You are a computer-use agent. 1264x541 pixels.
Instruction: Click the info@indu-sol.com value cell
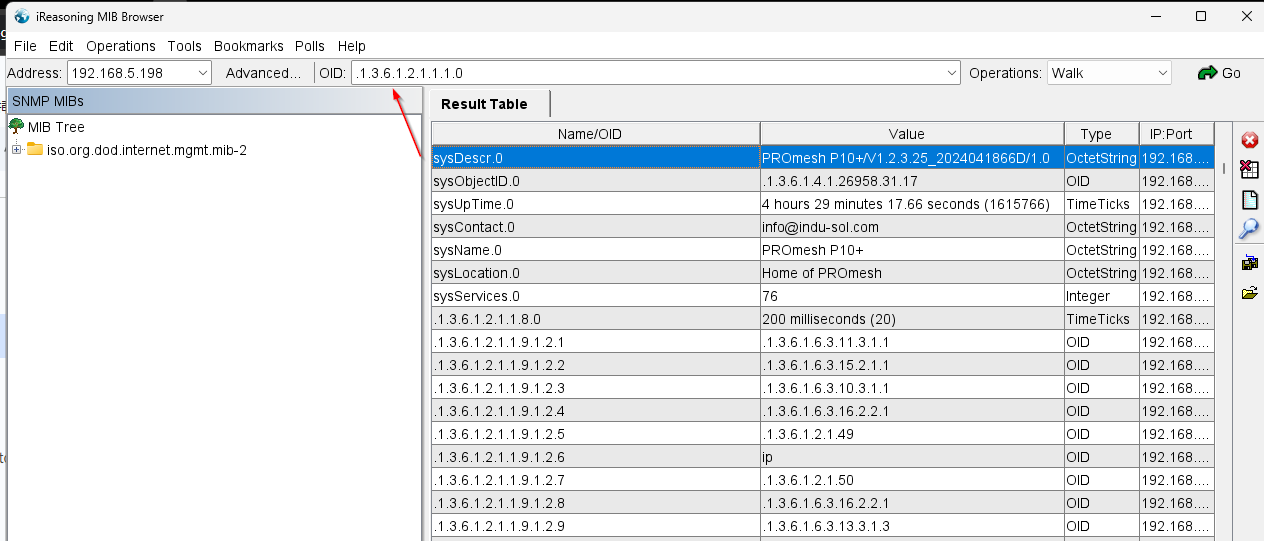[x=912, y=227]
